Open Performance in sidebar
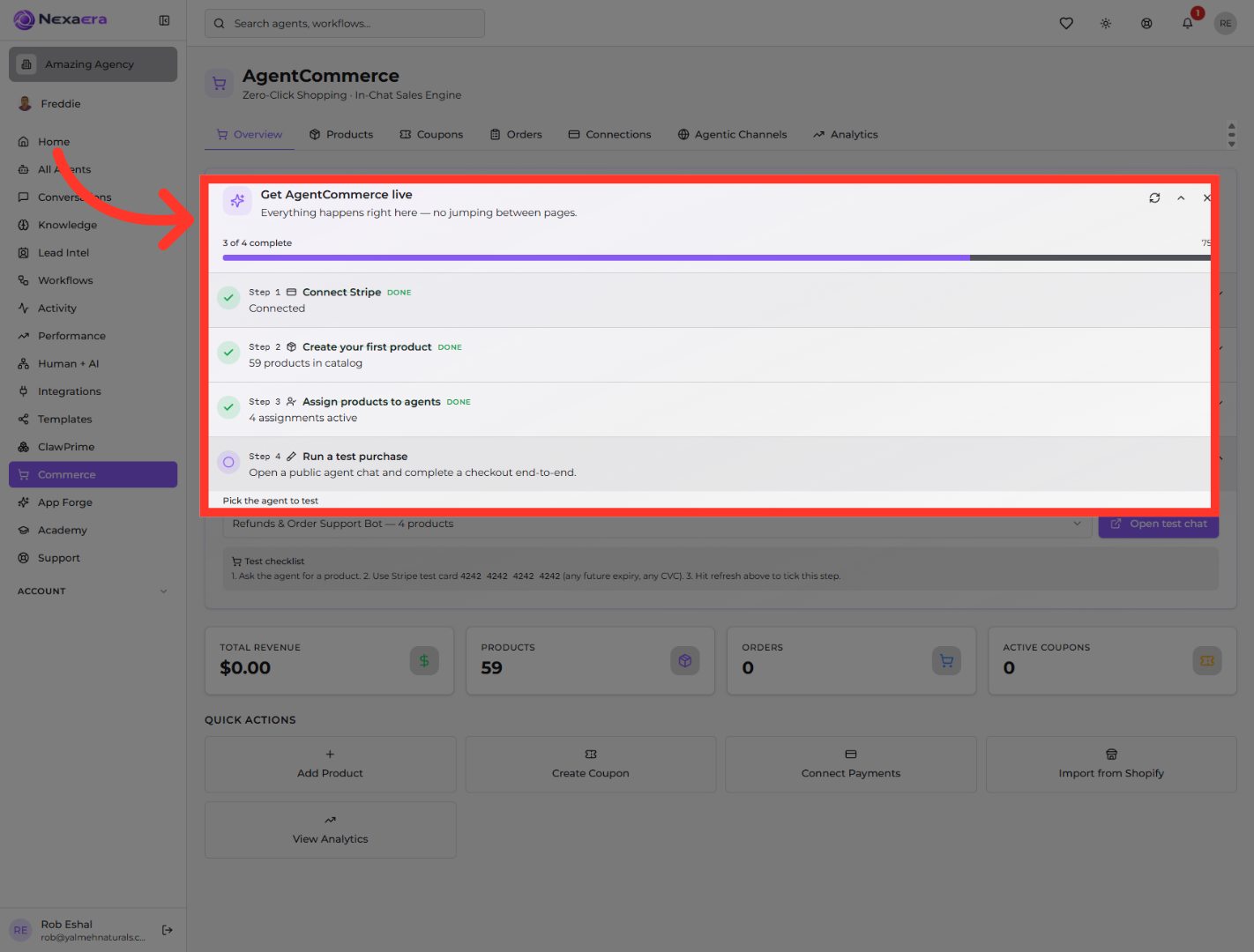Viewport: 1254px width, 952px height. tap(93, 336)
